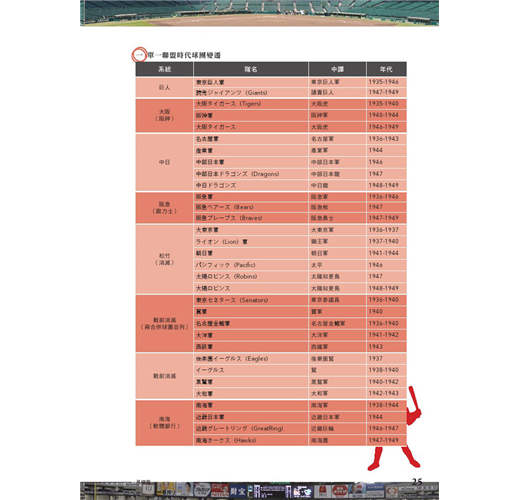Select the 東京參議員 translation cell
This screenshot has width=520, height=500.
(x=337, y=300)
